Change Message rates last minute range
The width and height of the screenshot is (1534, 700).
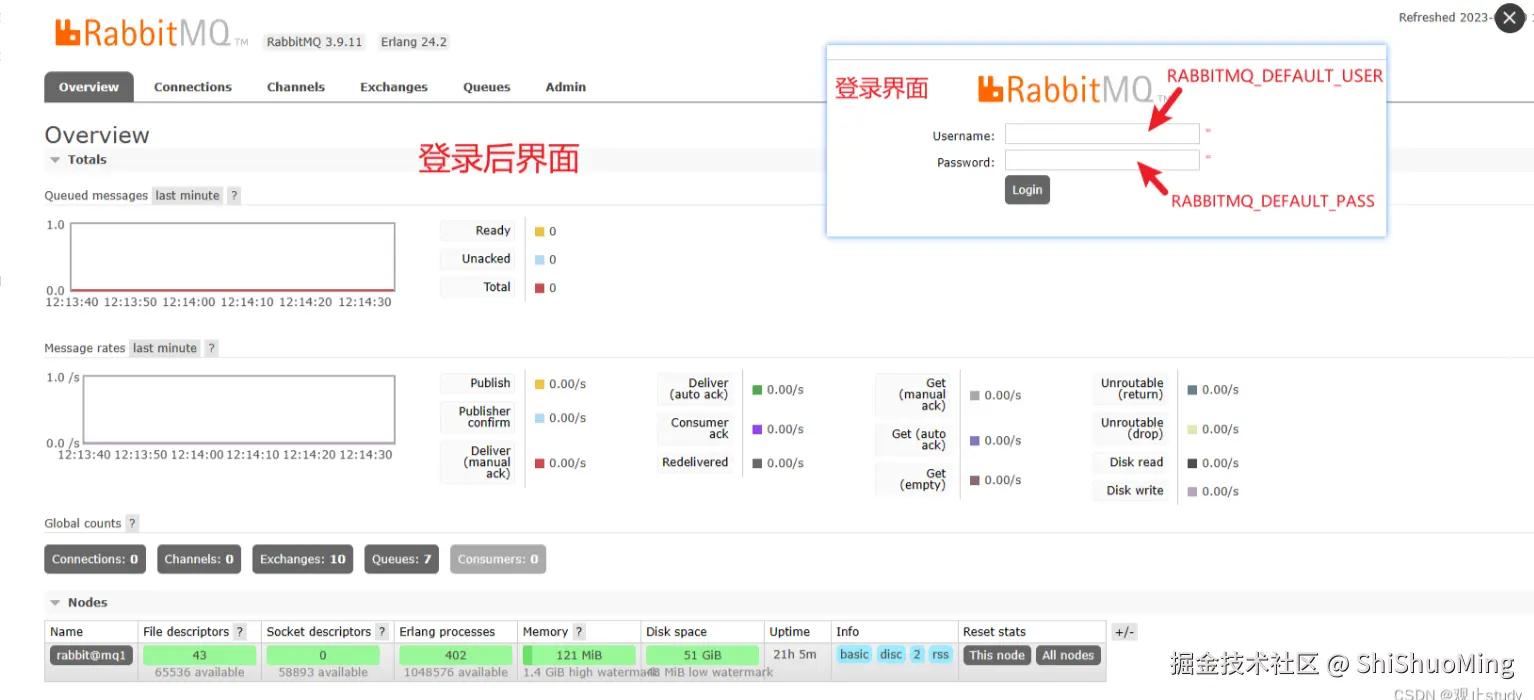pyautogui.click(x=165, y=348)
